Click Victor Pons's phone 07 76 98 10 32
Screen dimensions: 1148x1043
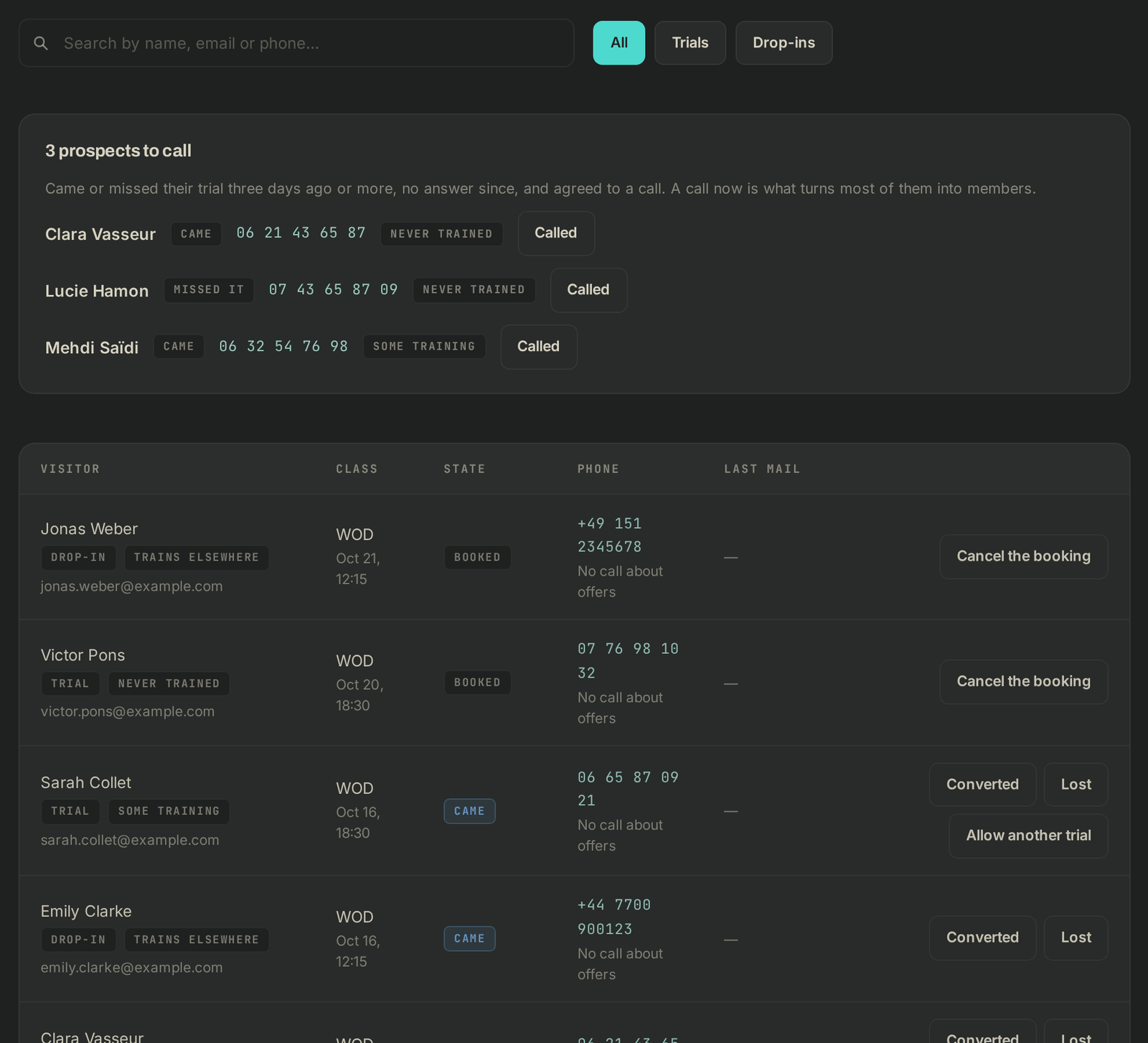coord(628,660)
